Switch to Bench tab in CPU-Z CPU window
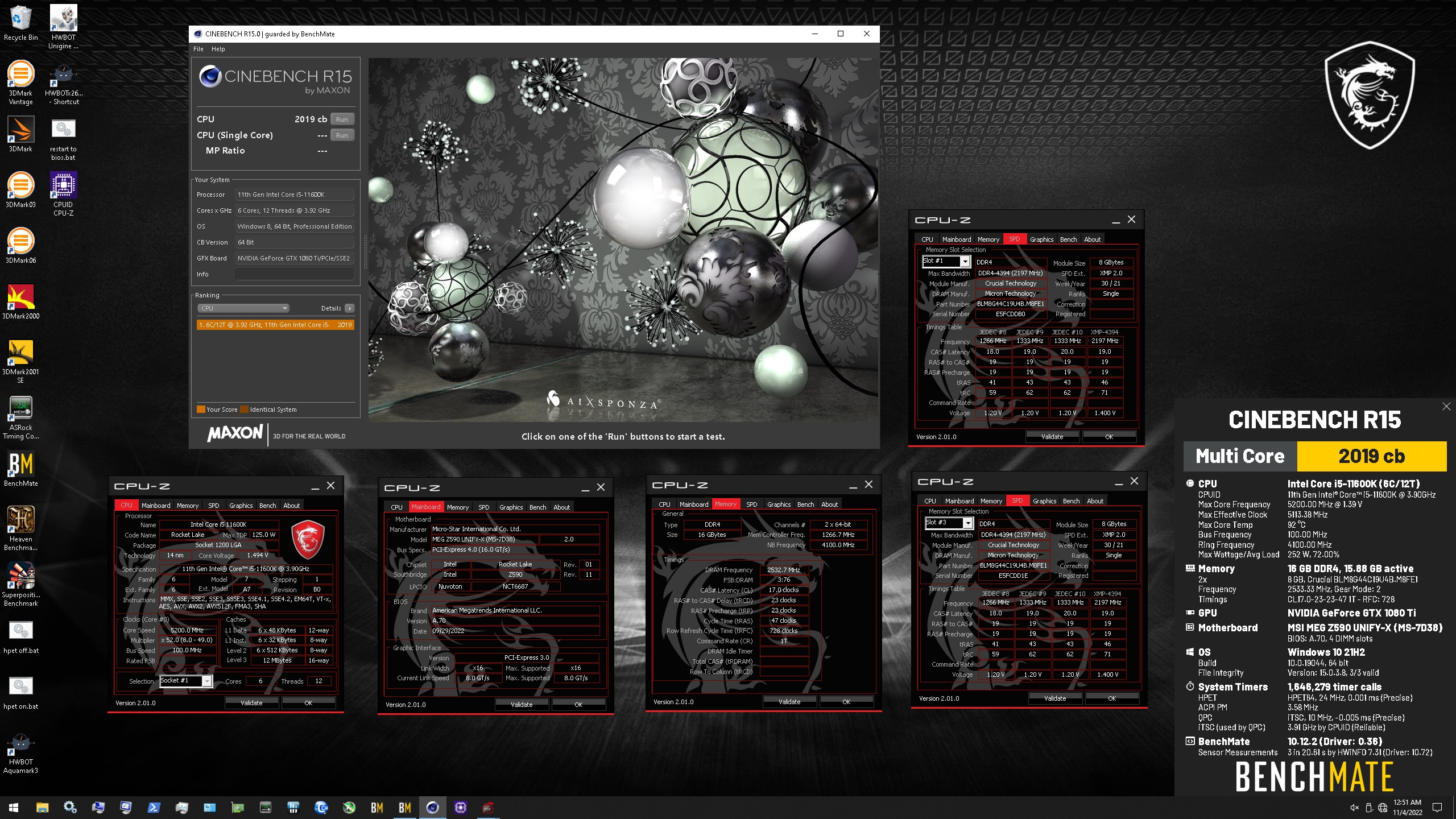This screenshot has height=819, width=1456. (x=267, y=505)
